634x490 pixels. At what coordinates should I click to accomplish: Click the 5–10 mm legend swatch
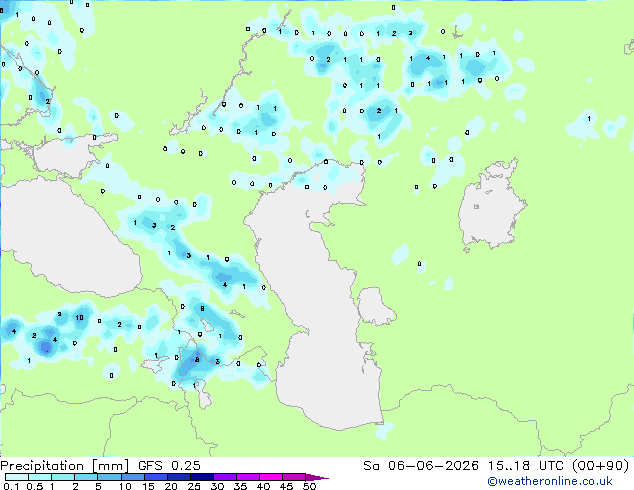[109, 477]
